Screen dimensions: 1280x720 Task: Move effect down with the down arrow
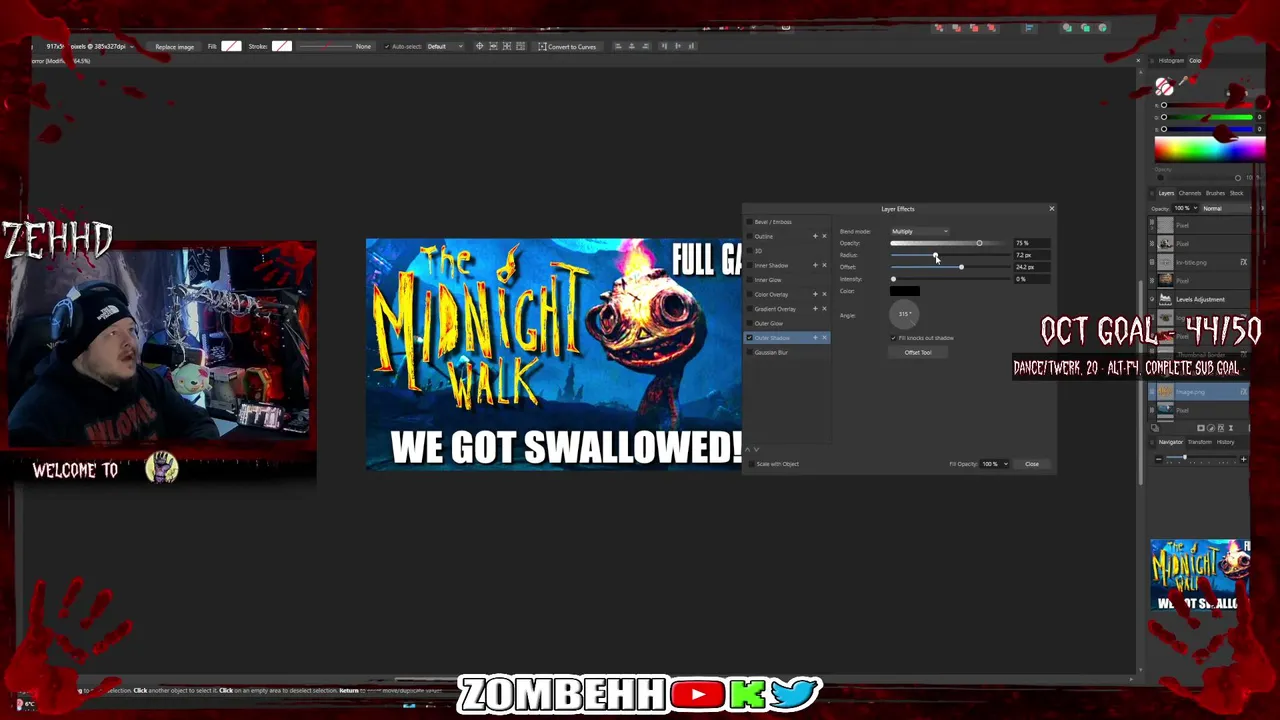pos(756,450)
